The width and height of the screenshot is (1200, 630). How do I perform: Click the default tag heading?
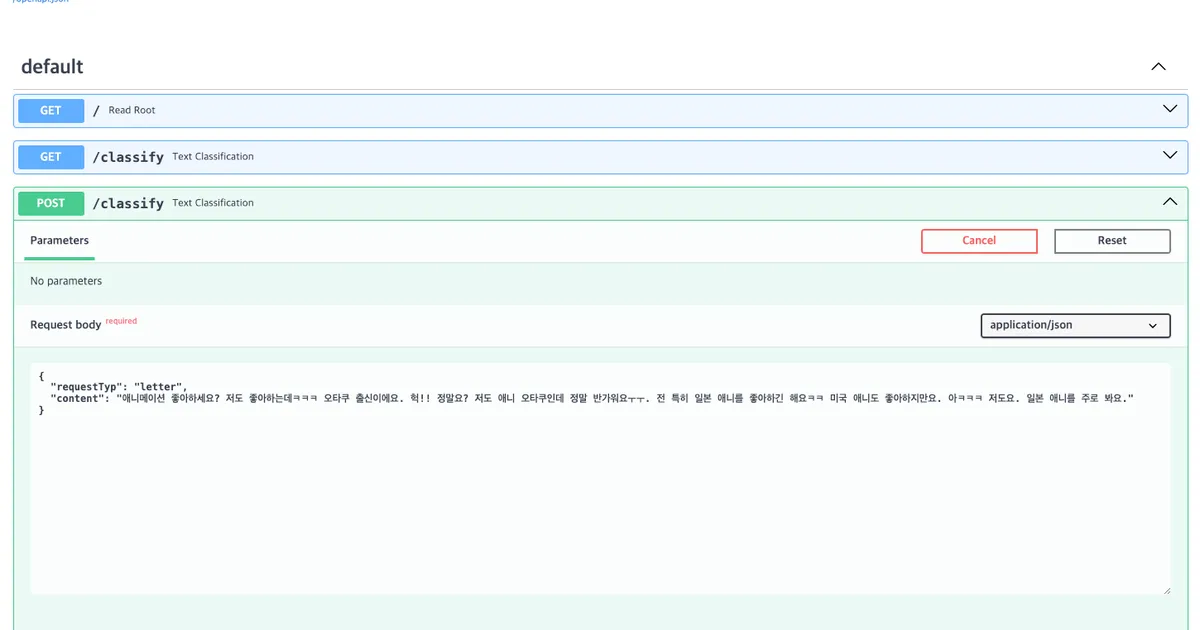52,67
